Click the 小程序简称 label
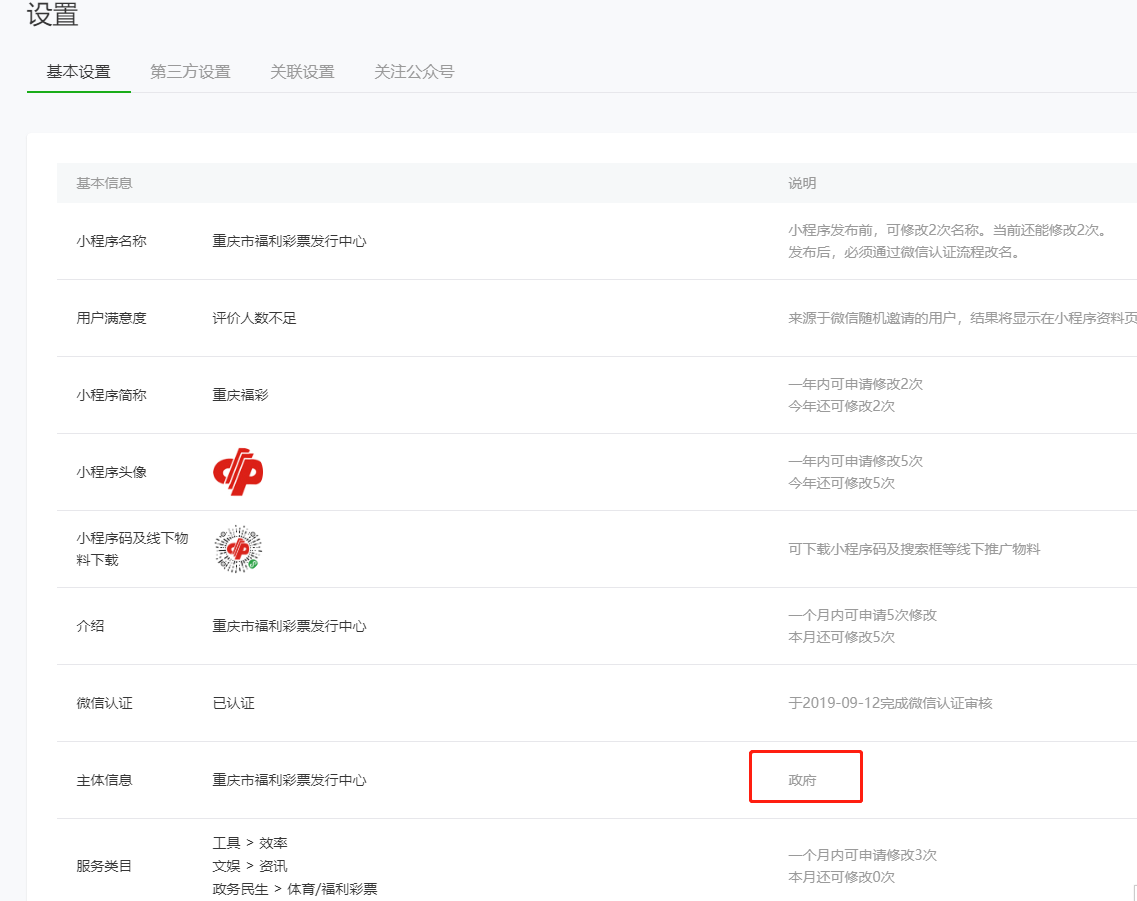This screenshot has height=901, width=1137. [x=112, y=395]
